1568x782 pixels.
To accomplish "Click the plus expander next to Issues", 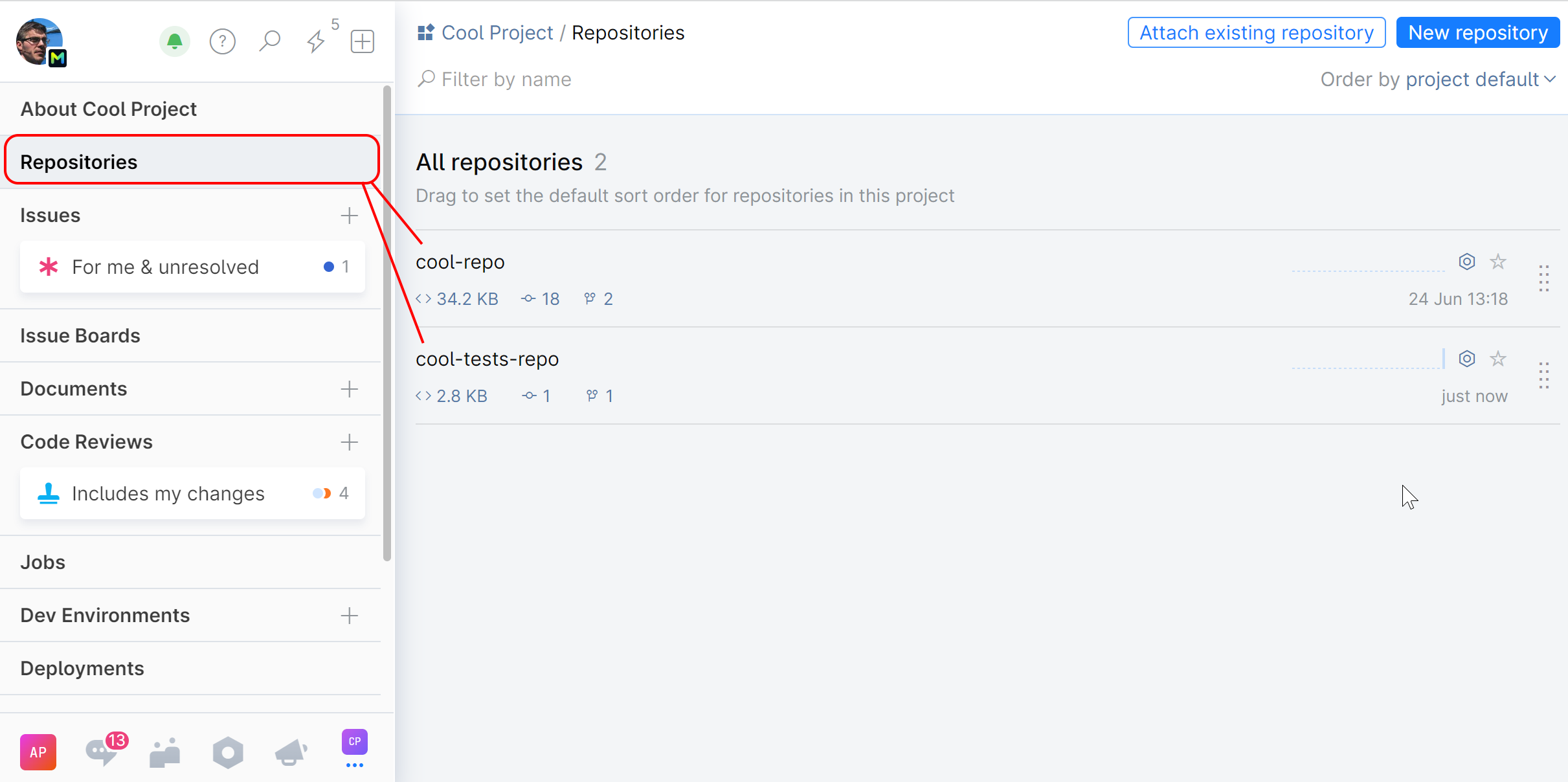I will click(349, 216).
